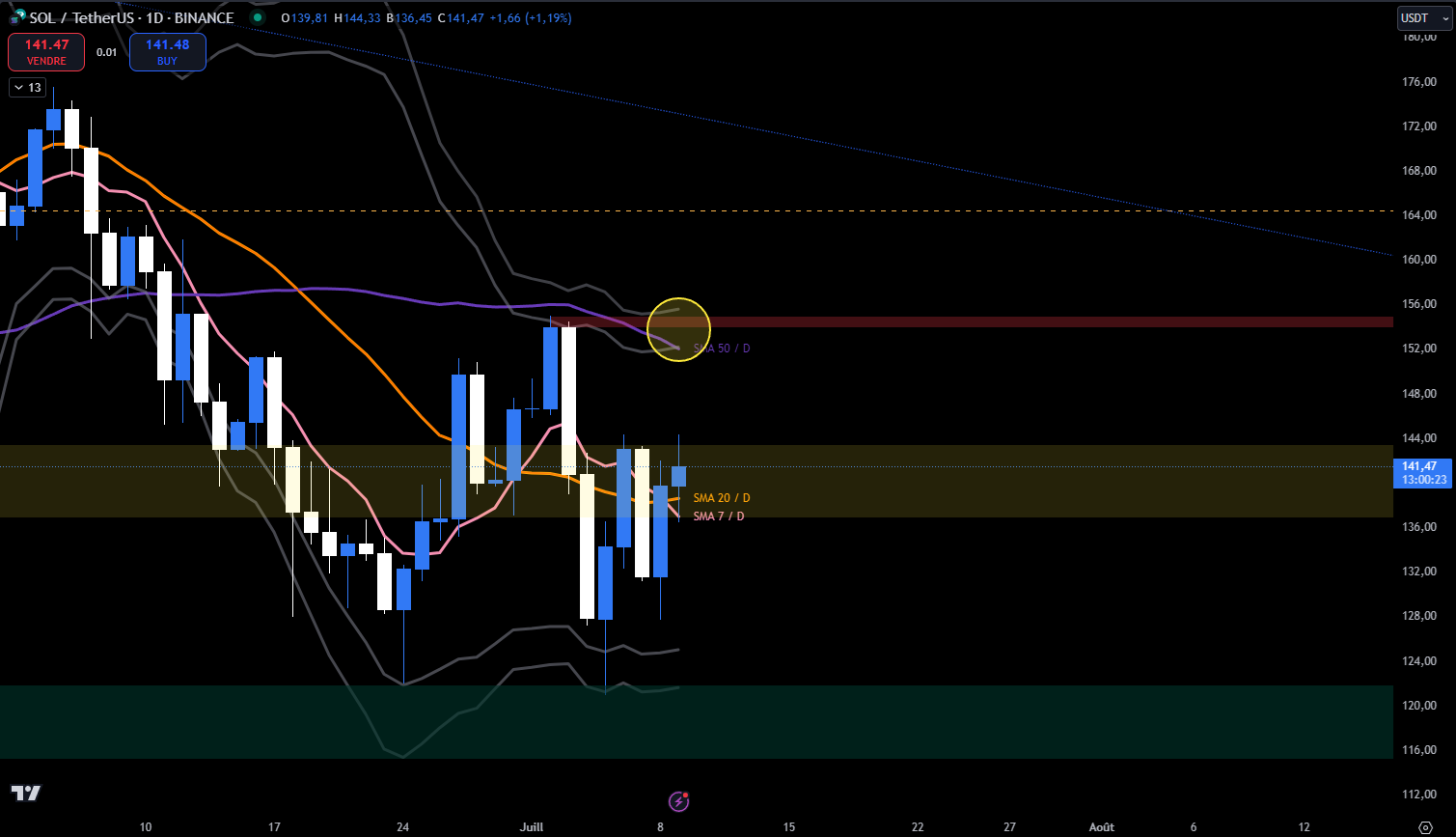Open the USDT currency dropdown

(x=1423, y=18)
